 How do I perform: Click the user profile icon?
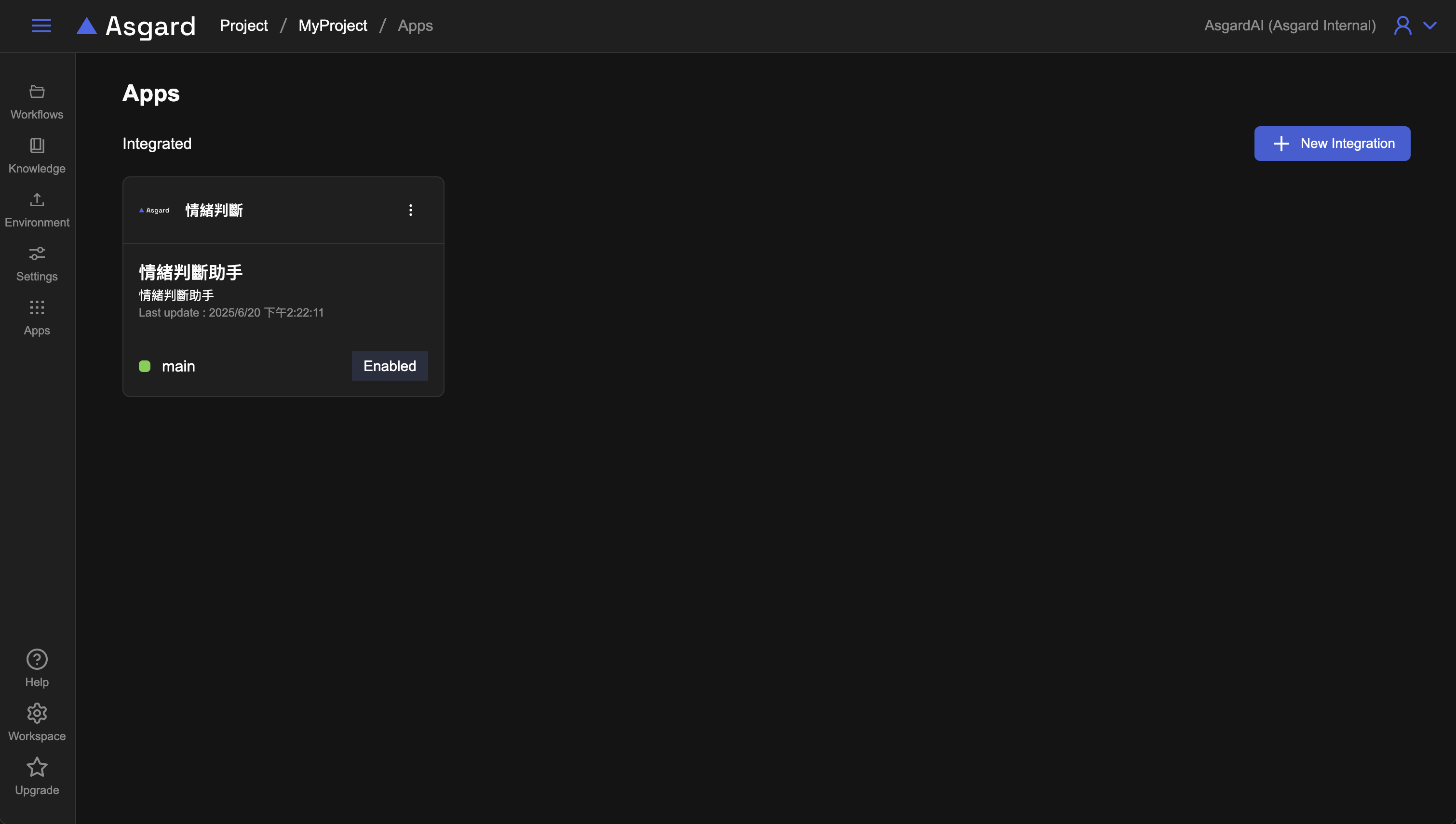1402,26
